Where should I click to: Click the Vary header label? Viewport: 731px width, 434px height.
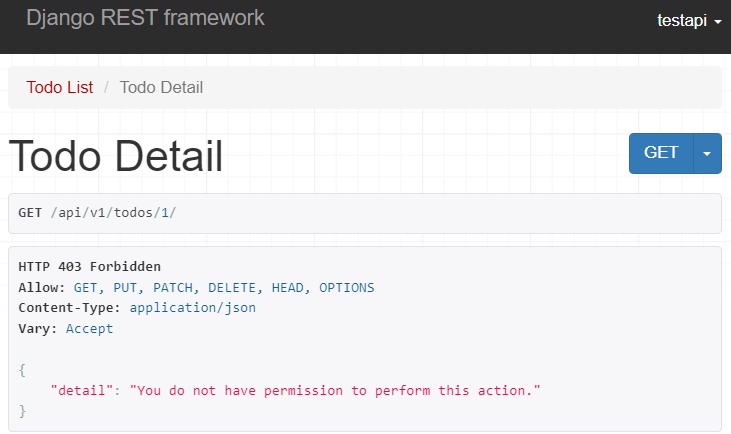[x=37, y=328]
